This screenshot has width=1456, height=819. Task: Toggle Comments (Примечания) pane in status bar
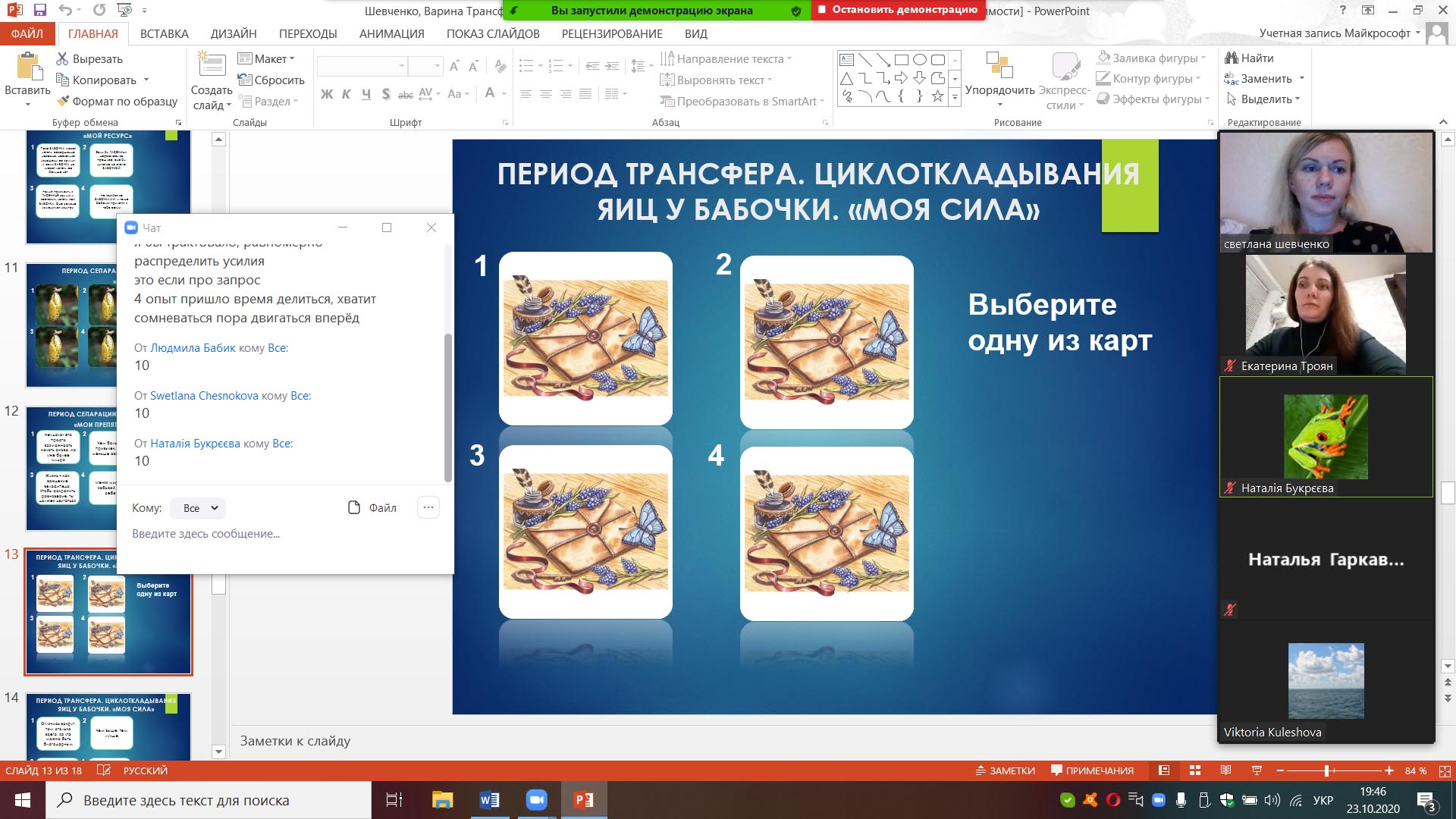click(1092, 770)
